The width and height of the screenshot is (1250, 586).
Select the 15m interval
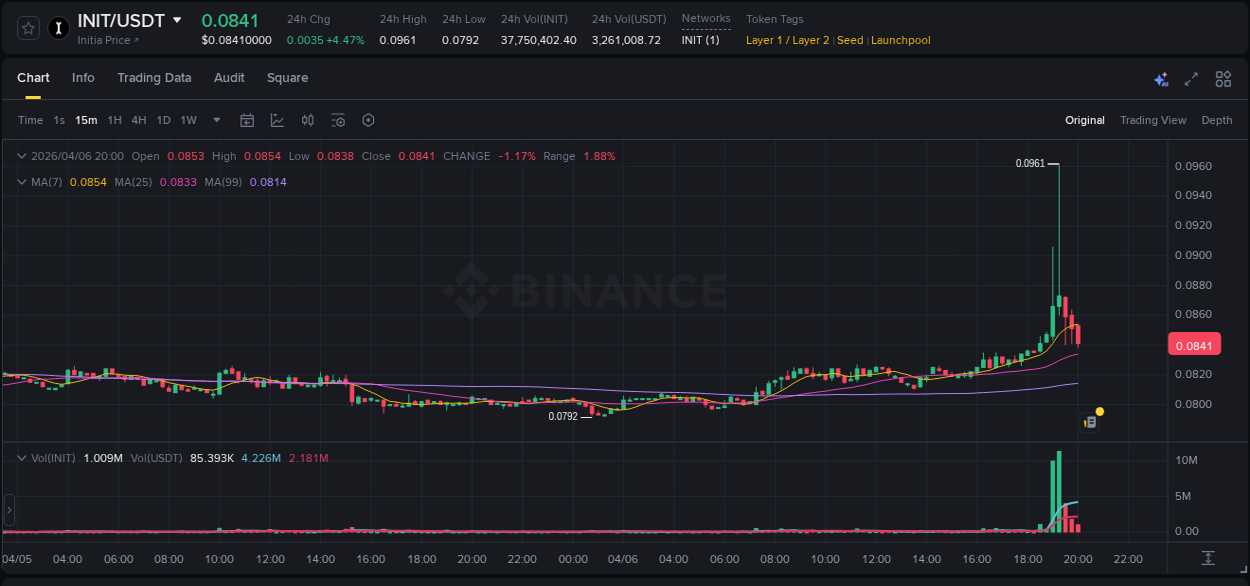(x=86, y=120)
